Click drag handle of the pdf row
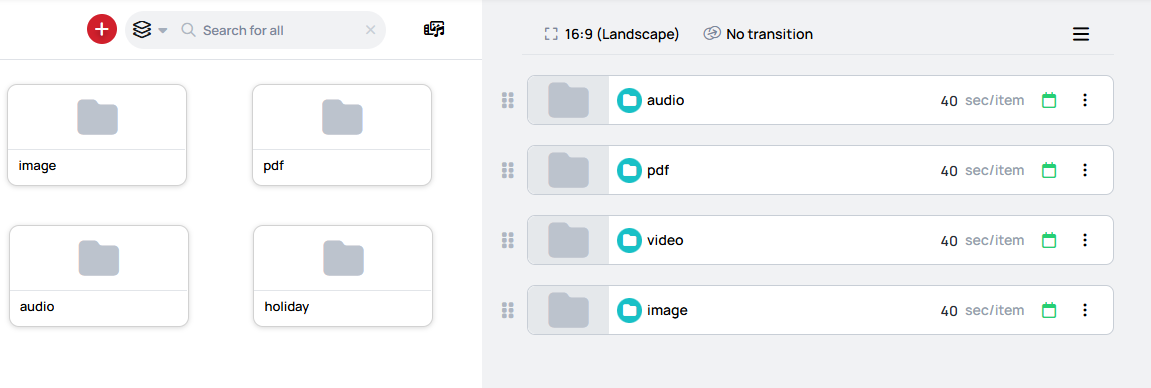 (x=507, y=170)
